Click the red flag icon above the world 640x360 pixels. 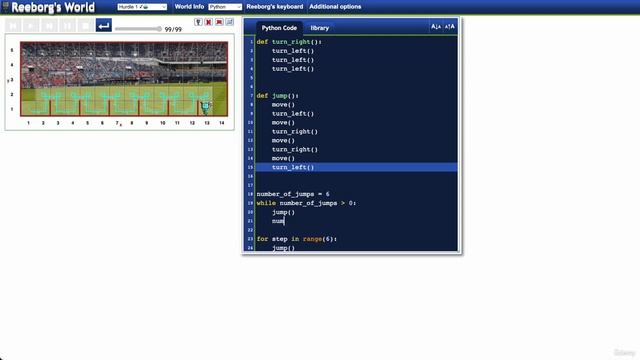(219, 22)
